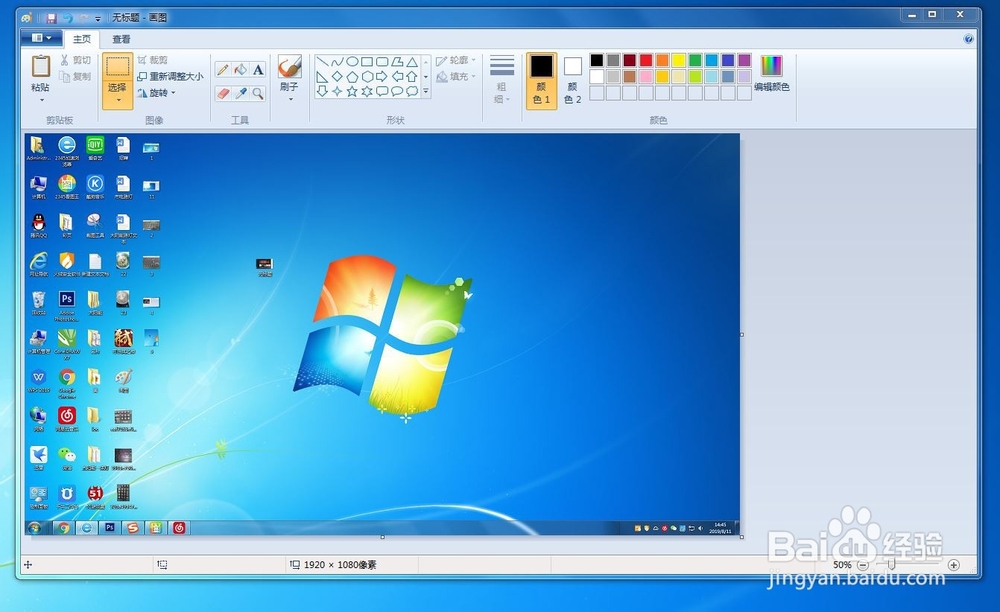The width and height of the screenshot is (1000, 612).
Task: Click the Crop (裁剪) button
Action: coord(152,60)
